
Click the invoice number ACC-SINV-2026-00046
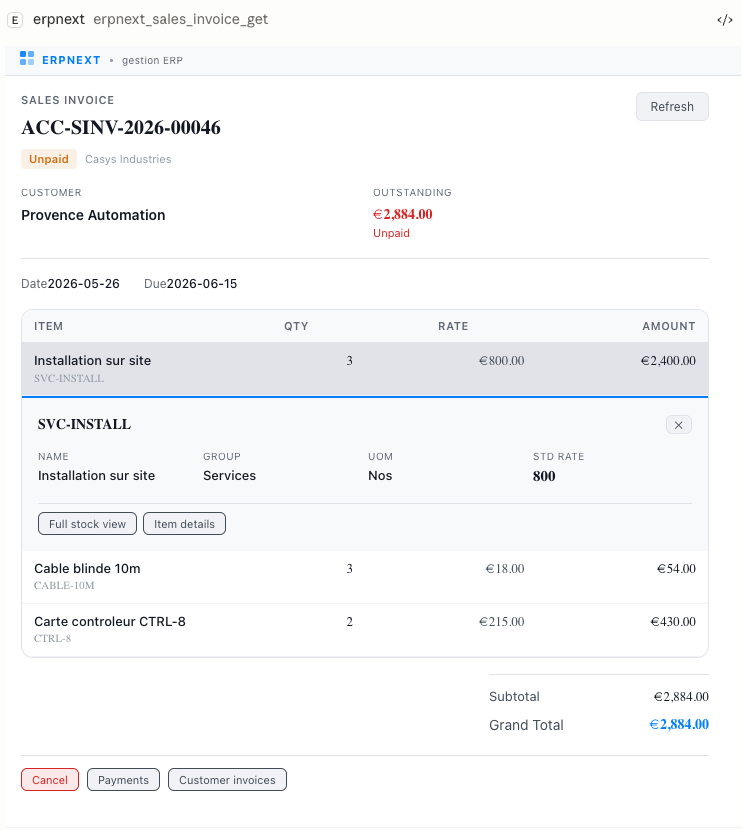pos(121,128)
